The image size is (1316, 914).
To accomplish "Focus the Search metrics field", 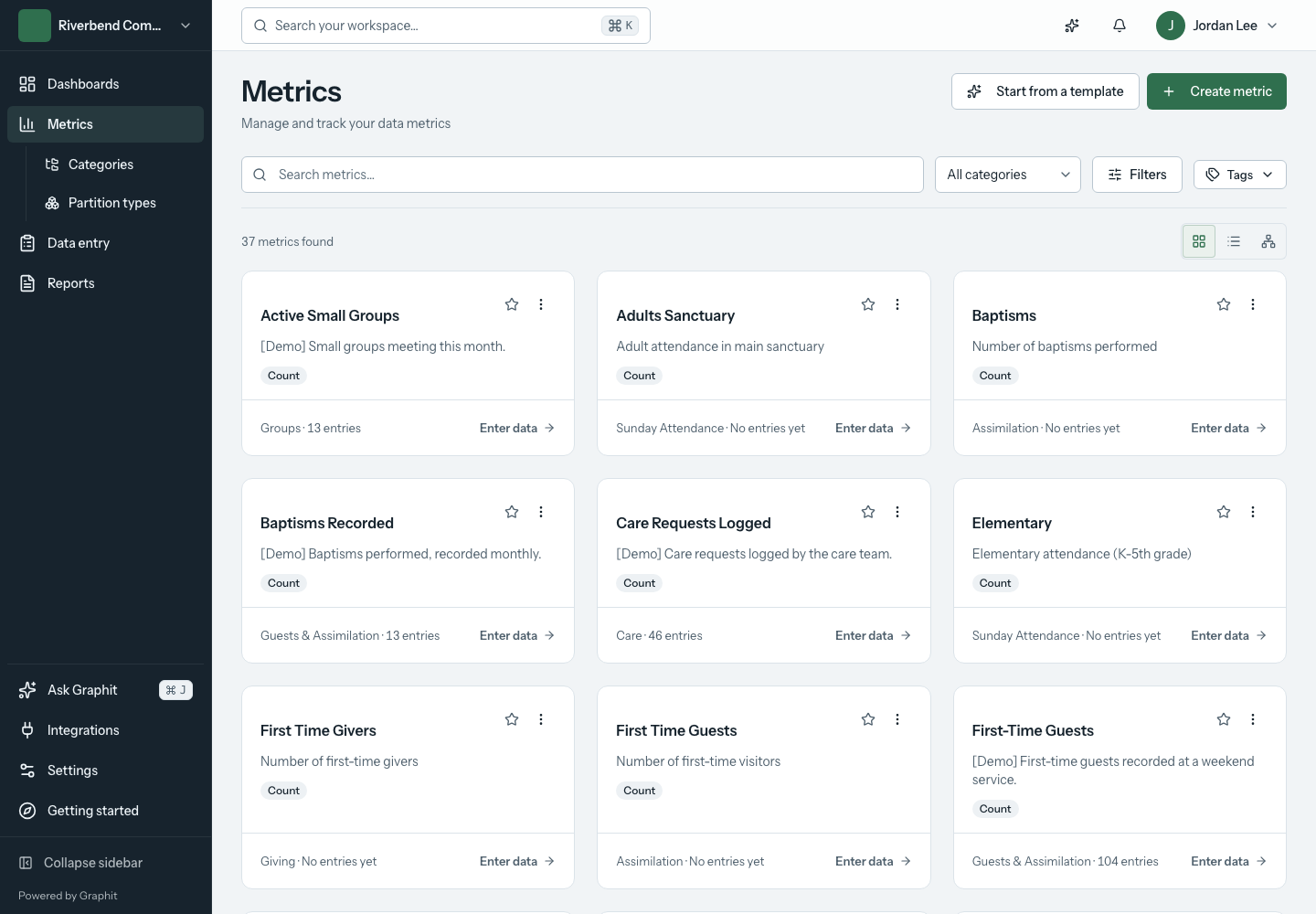I will pyautogui.click(x=582, y=175).
